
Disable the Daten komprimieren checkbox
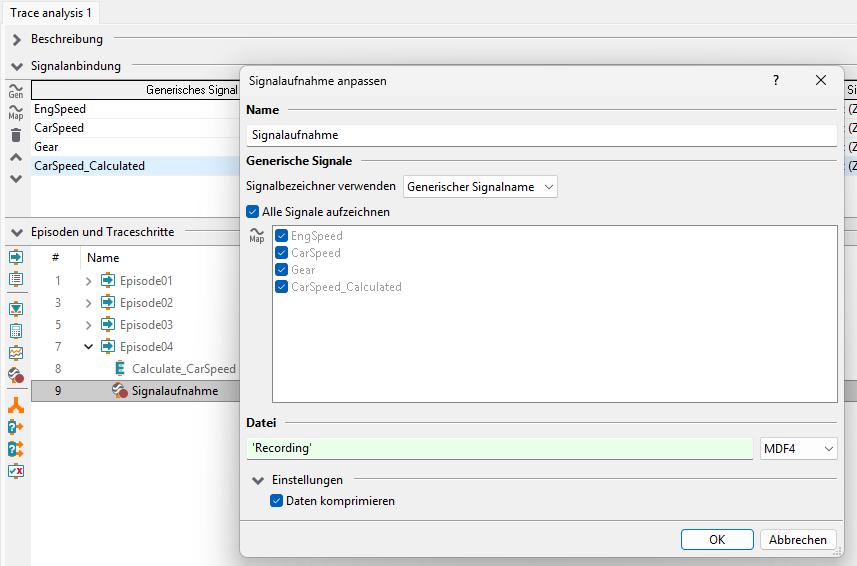277,500
